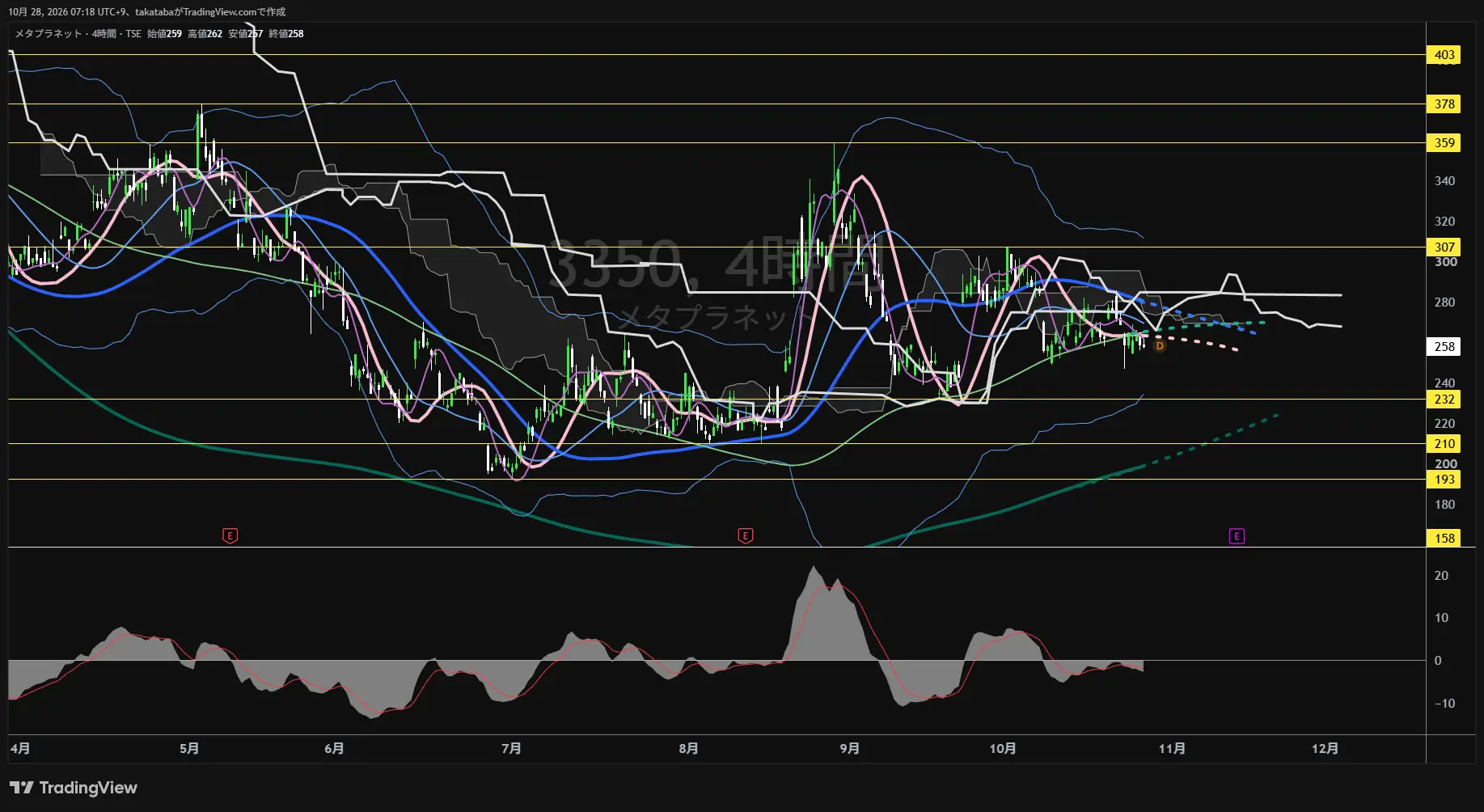Click the TradingView.comで作成 header text
This screenshot has width=1484, height=812.
[235, 12]
